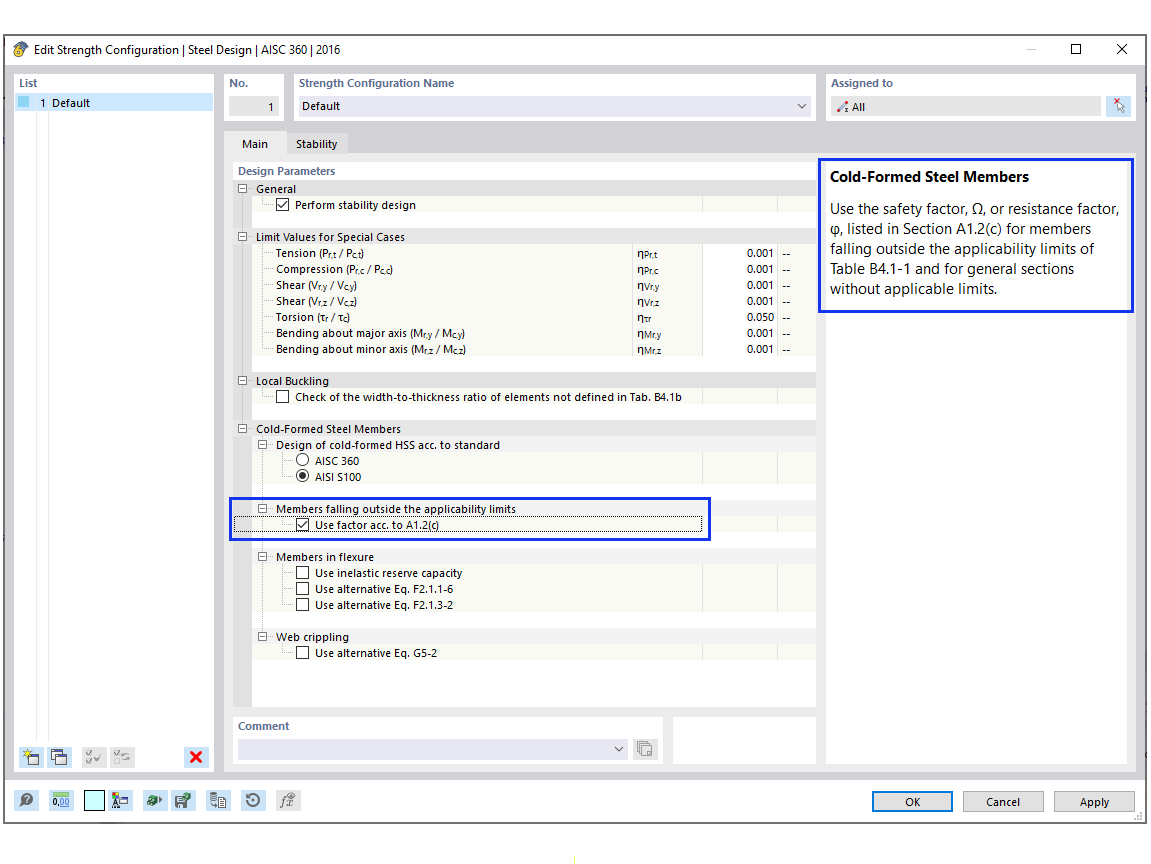
Task: Reset dialog to default values
Action: click(252, 800)
